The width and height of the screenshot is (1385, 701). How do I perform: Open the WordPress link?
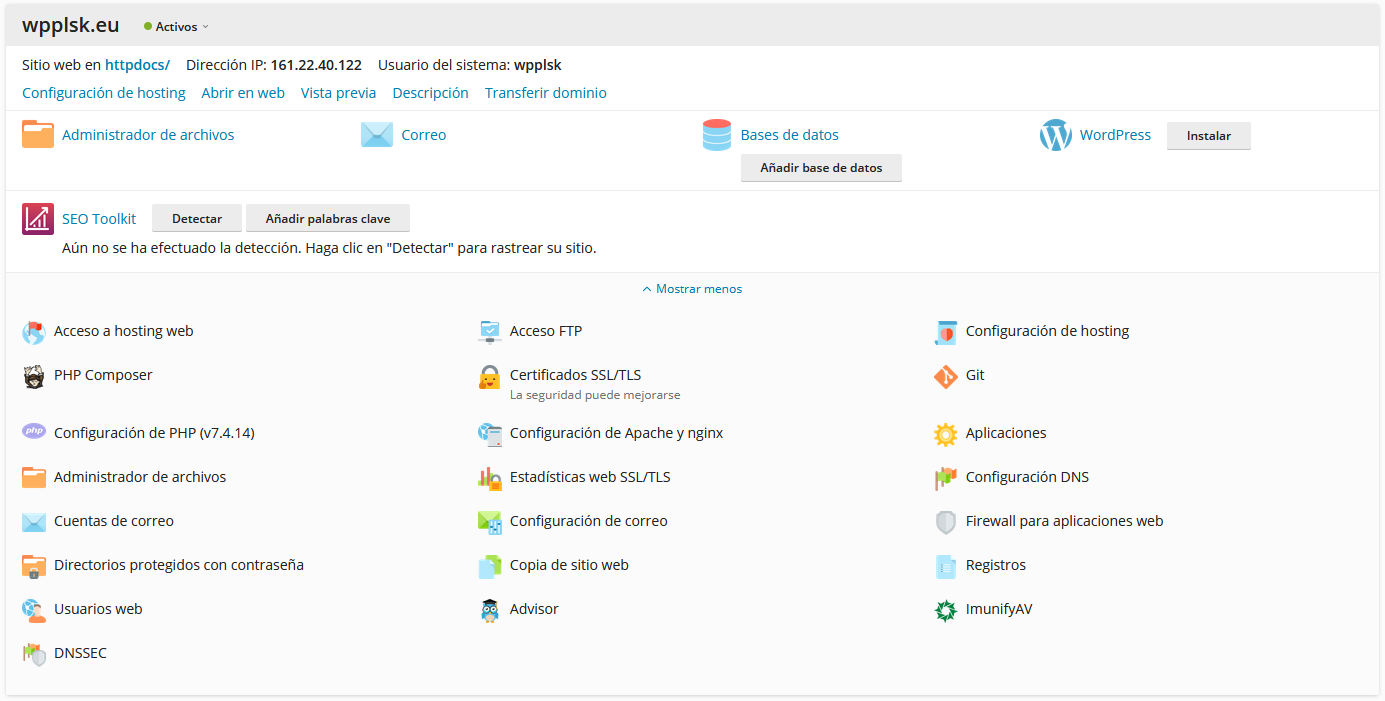pos(1115,135)
